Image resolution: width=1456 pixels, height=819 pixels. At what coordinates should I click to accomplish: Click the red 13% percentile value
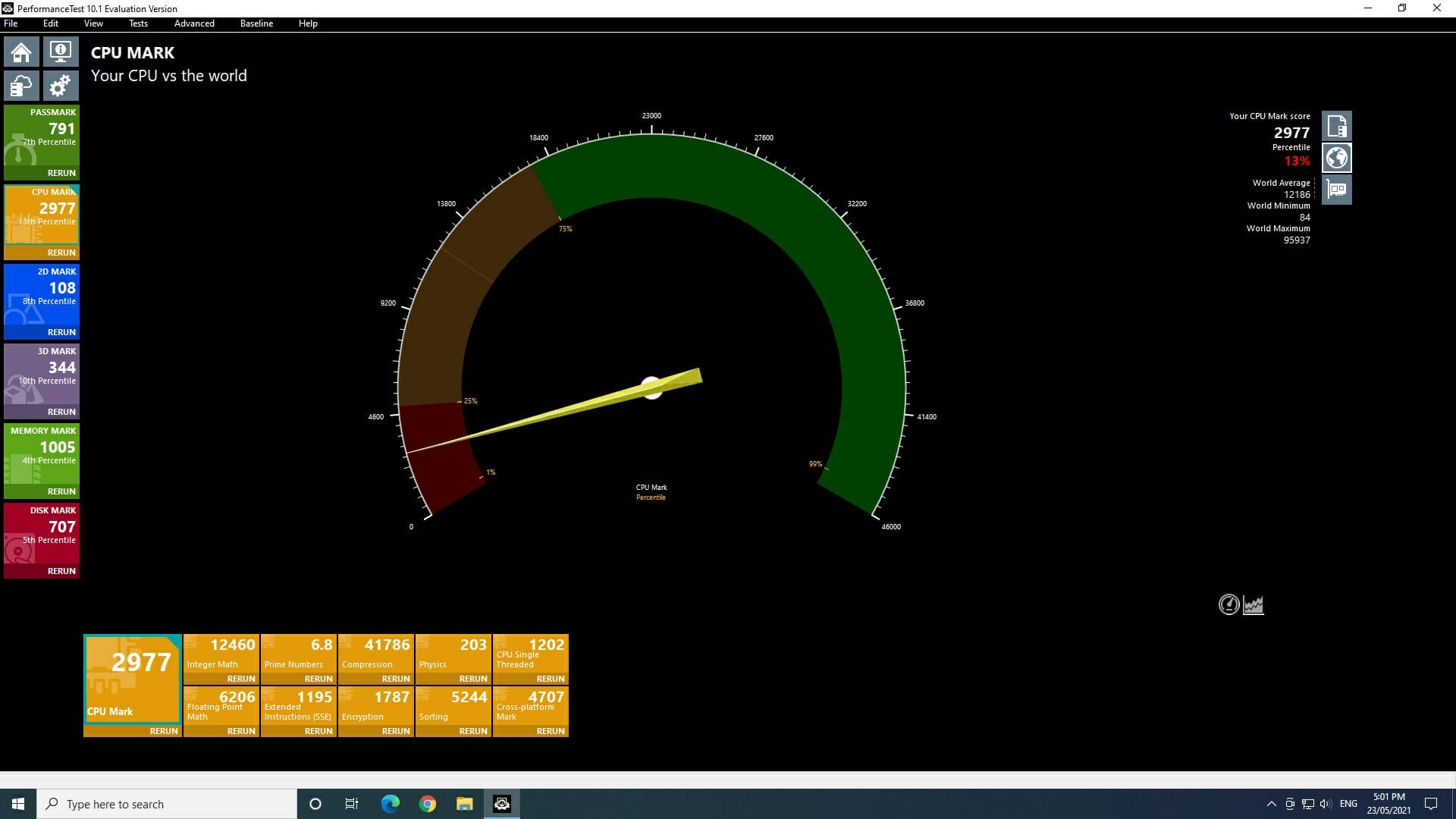point(1297,161)
